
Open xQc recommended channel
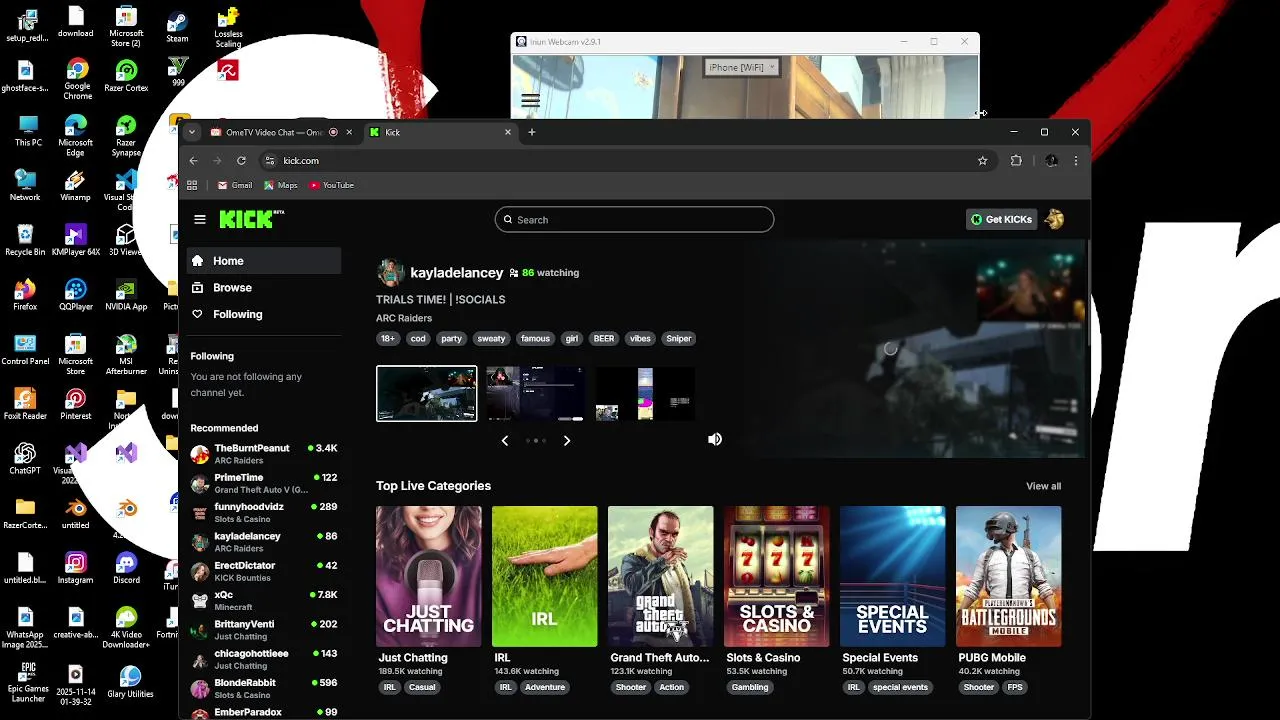click(264, 600)
